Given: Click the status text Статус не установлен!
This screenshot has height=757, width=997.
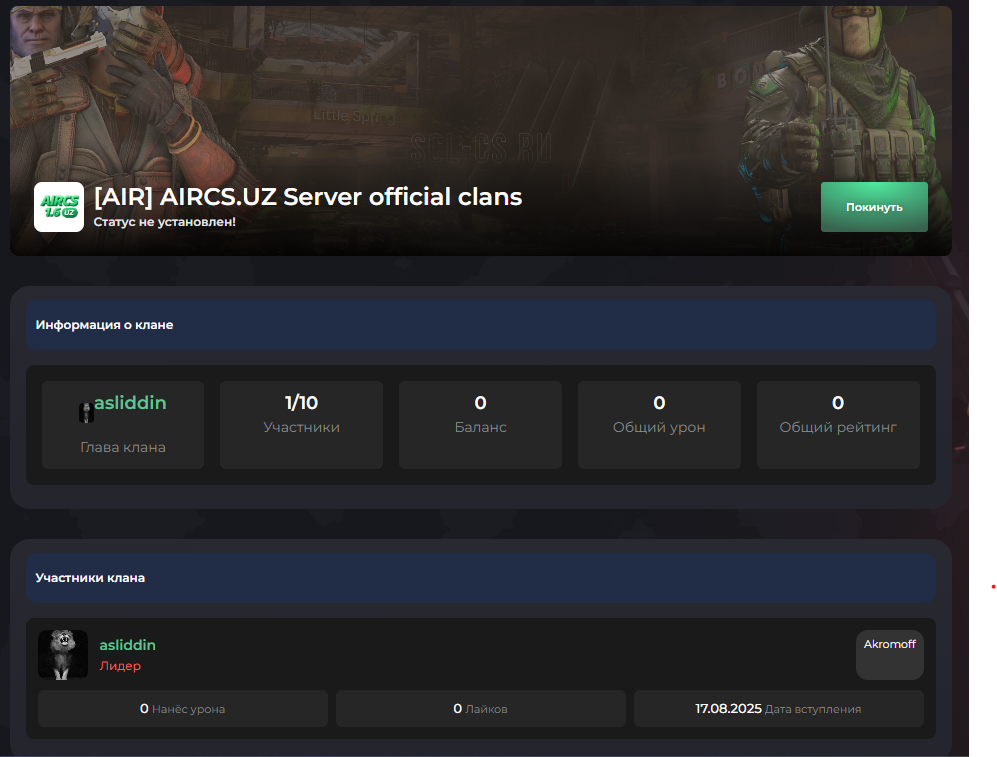Looking at the screenshot, I should pos(165,222).
